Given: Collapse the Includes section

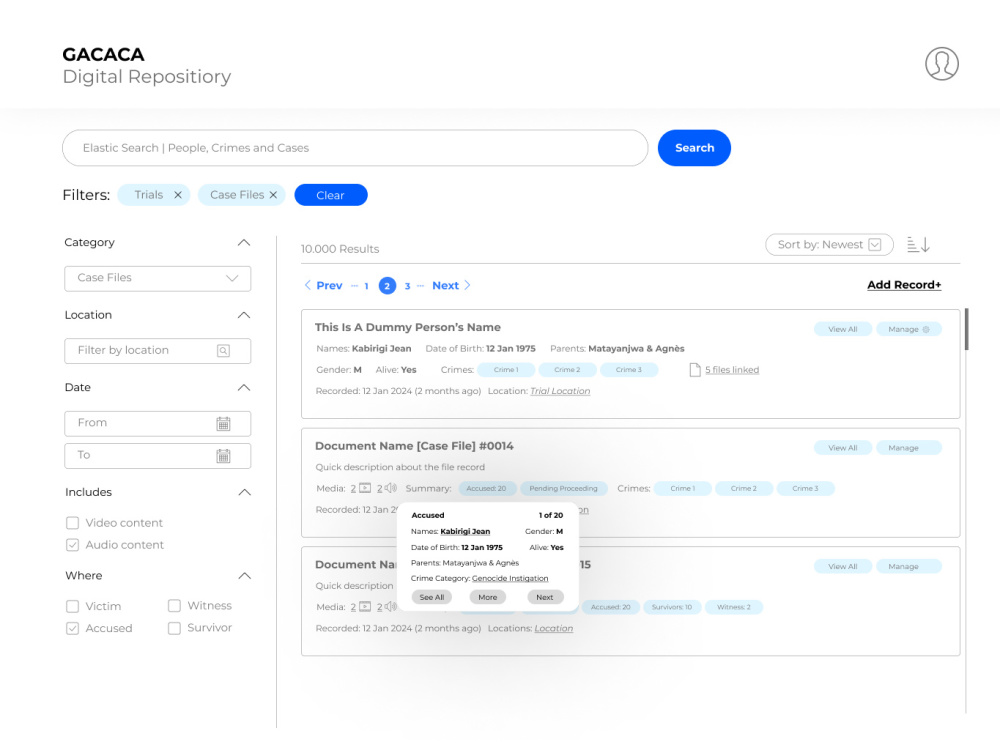Looking at the screenshot, I should pyautogui.click(x=244, y=492).
